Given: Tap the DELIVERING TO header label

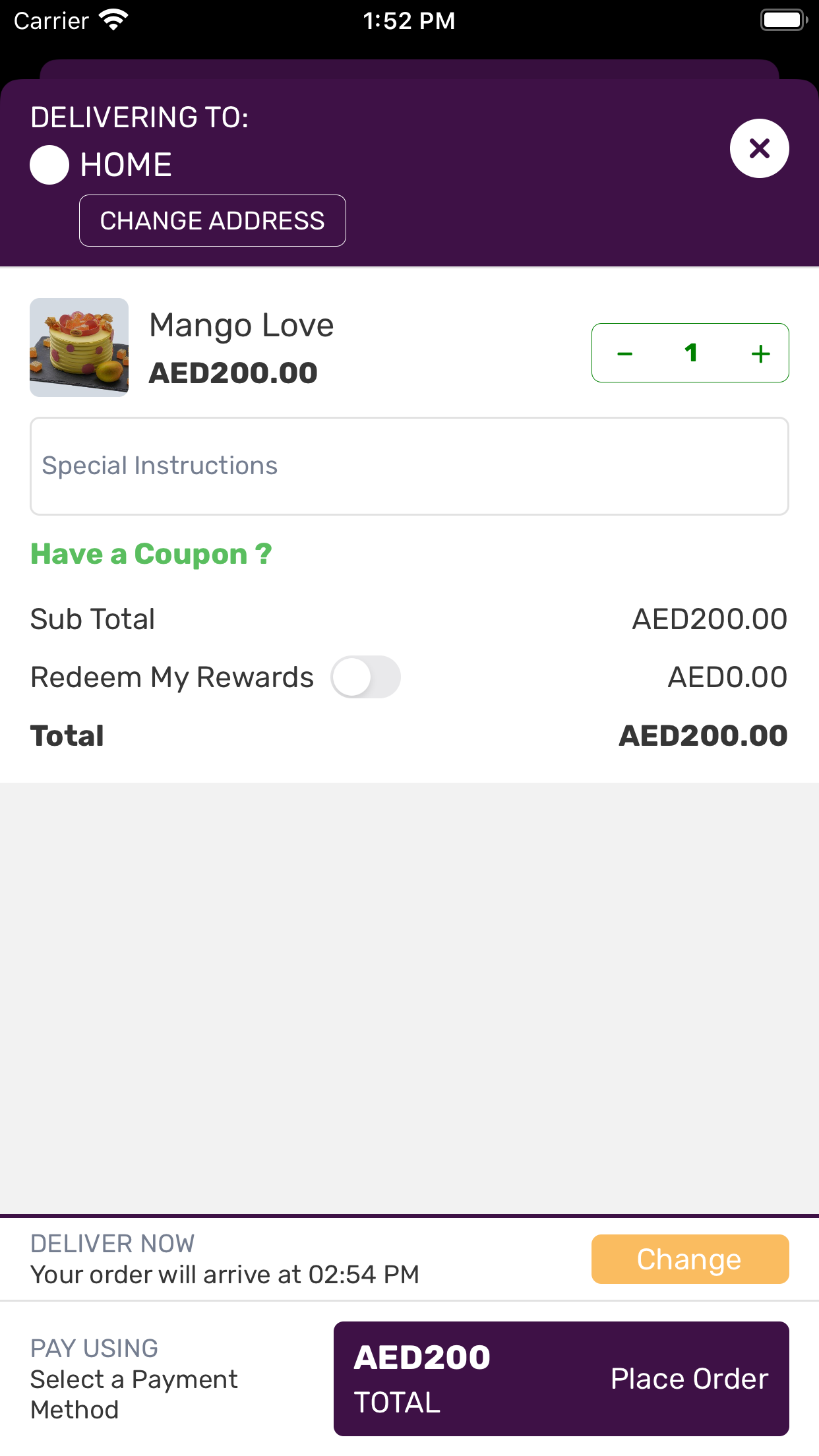Looking at the screenshot, I should (139, 117).
